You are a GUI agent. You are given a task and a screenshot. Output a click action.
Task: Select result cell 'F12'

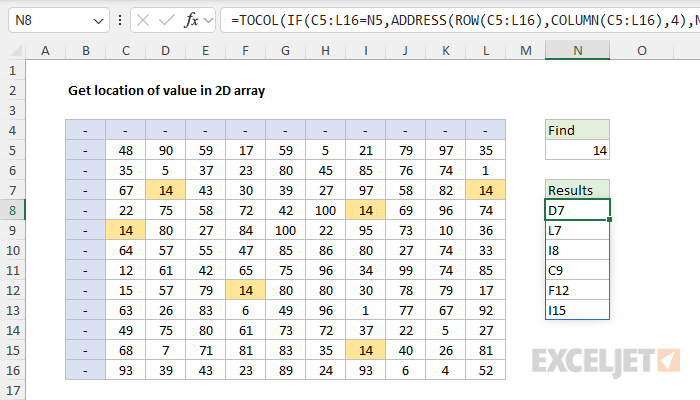(x=577, y=291)
